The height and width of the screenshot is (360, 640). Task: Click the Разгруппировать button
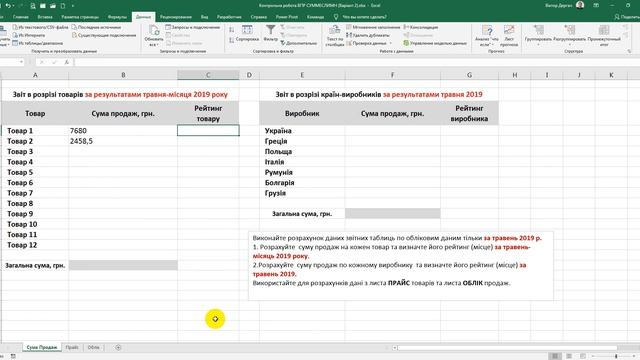pos(569,35)
